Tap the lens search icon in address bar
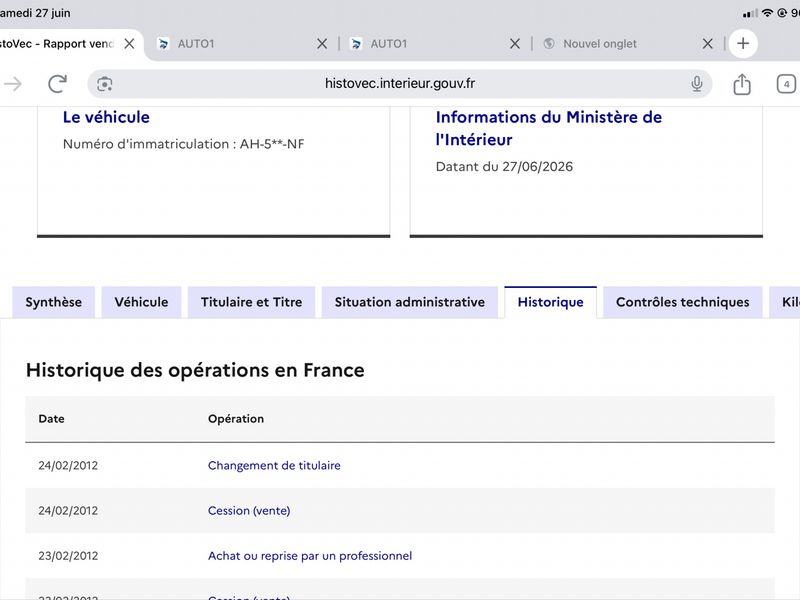This screenshot has width=800, height=600. (105, 84)
